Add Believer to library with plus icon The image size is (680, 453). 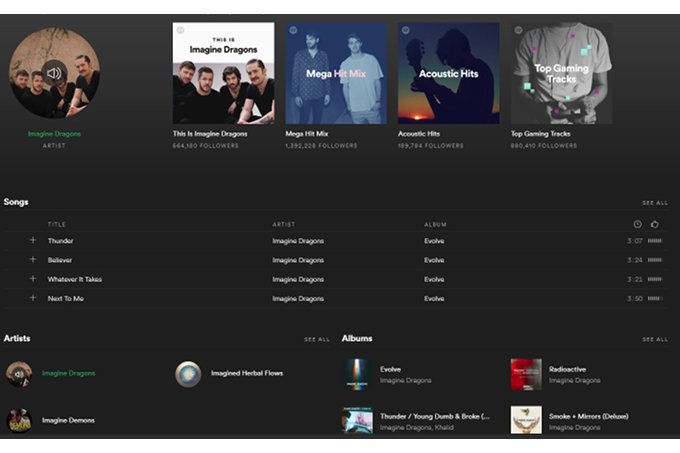tap(33, 259)
